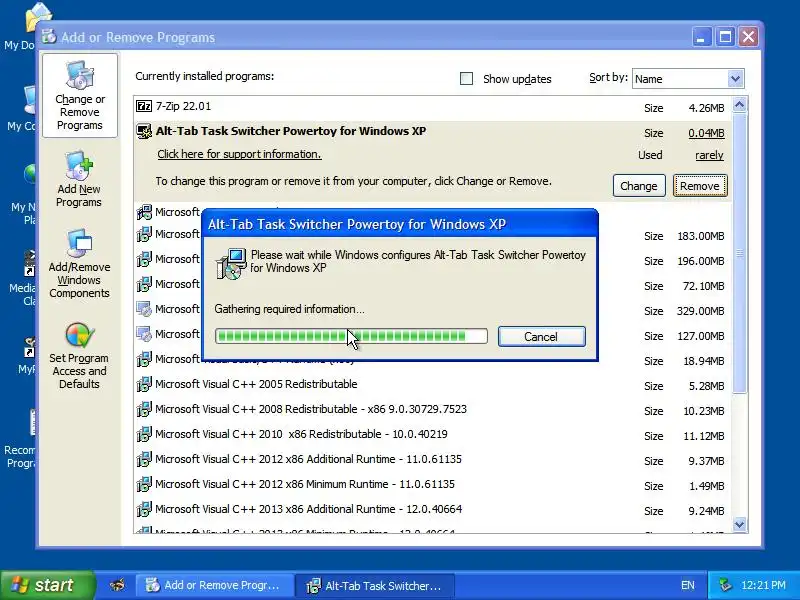The image size is (800, 600).
Task: Click the program list scrollbar down arrow
Action: tap(740, 524)
